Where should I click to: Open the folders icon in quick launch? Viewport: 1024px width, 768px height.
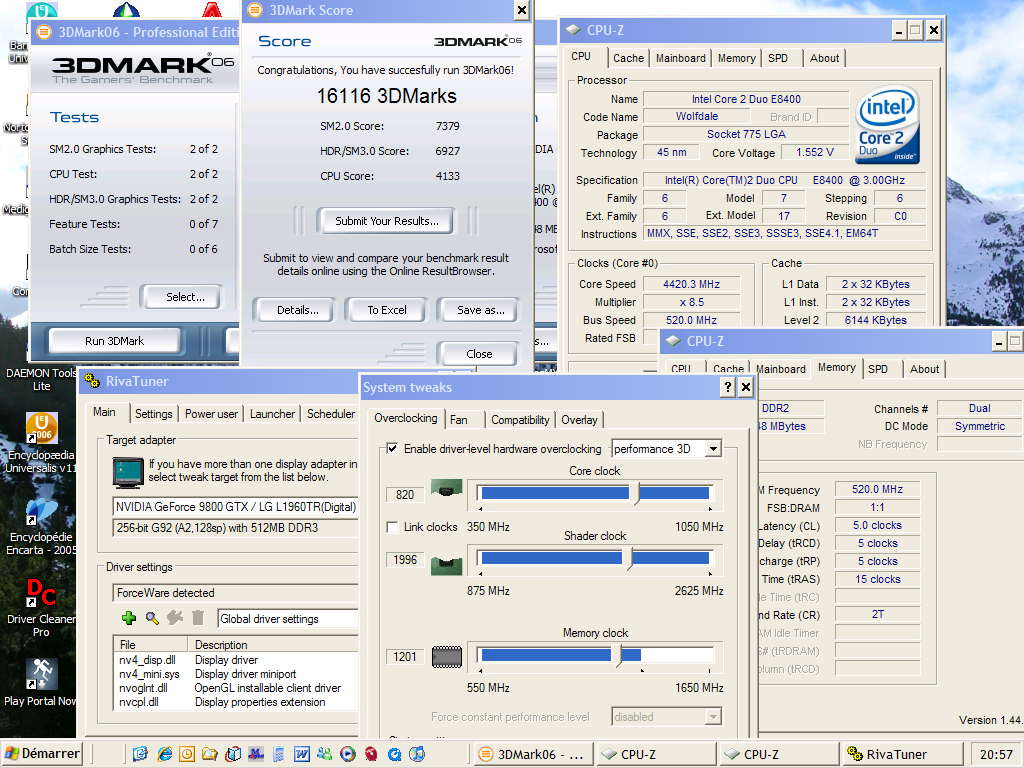coord(210,754)
